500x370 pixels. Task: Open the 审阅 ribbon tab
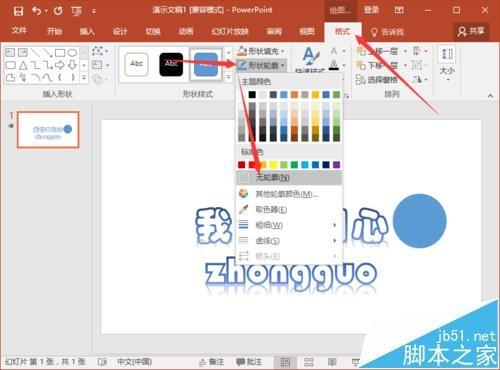(274, 31)
